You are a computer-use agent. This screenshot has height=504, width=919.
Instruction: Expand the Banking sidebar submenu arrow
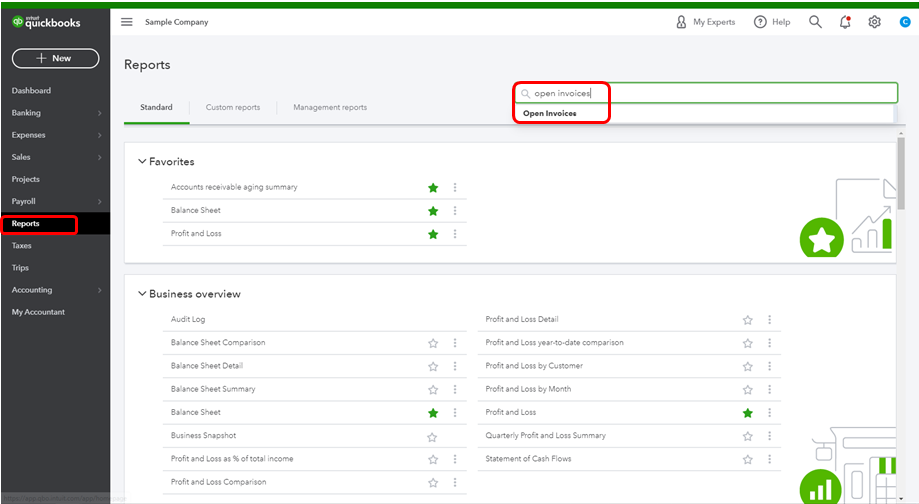point(100,113)
